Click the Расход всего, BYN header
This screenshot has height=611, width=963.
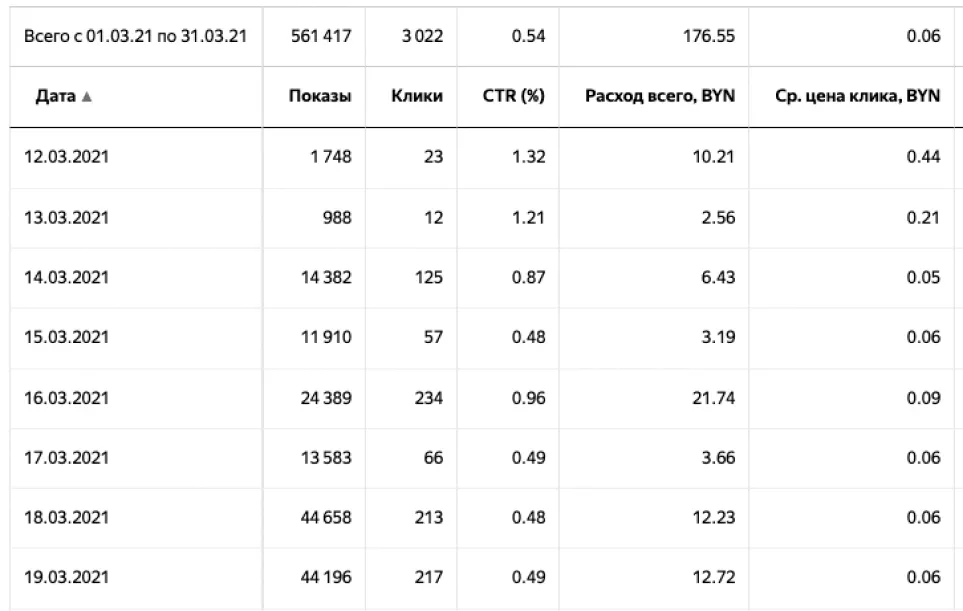[659, 97]
